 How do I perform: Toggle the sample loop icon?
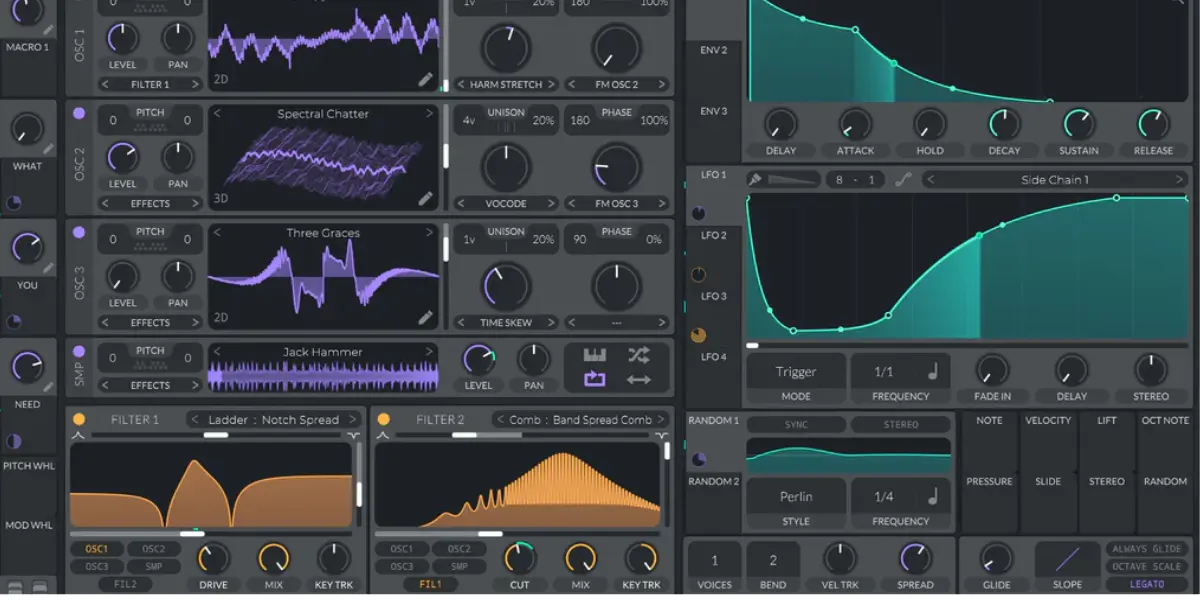[595, 380]
